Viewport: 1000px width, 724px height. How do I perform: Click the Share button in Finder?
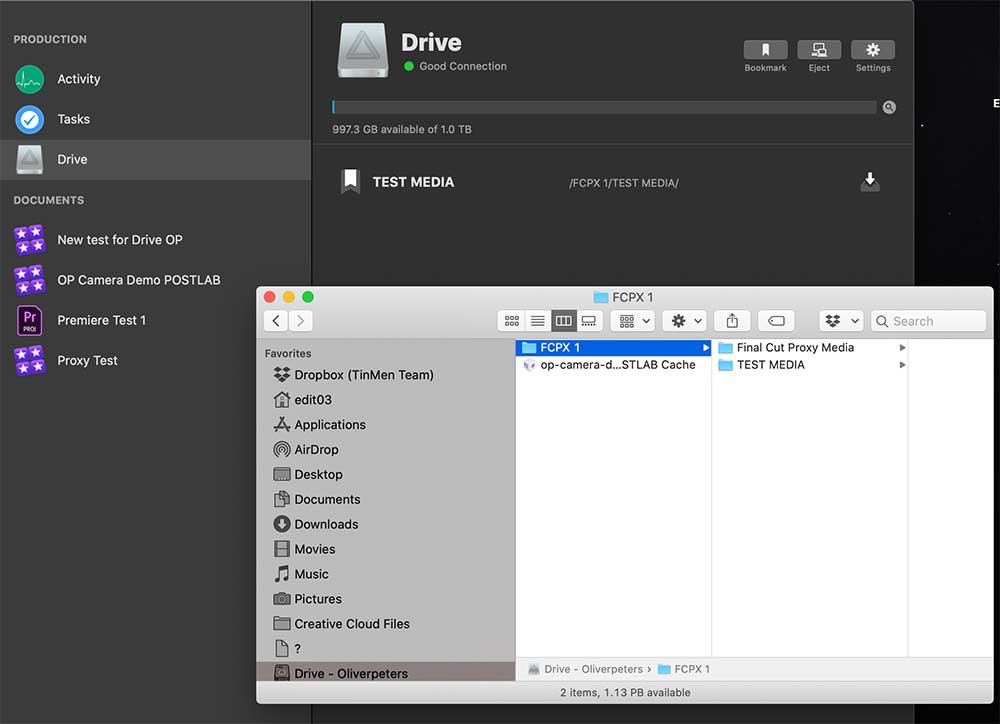(732, 321)
